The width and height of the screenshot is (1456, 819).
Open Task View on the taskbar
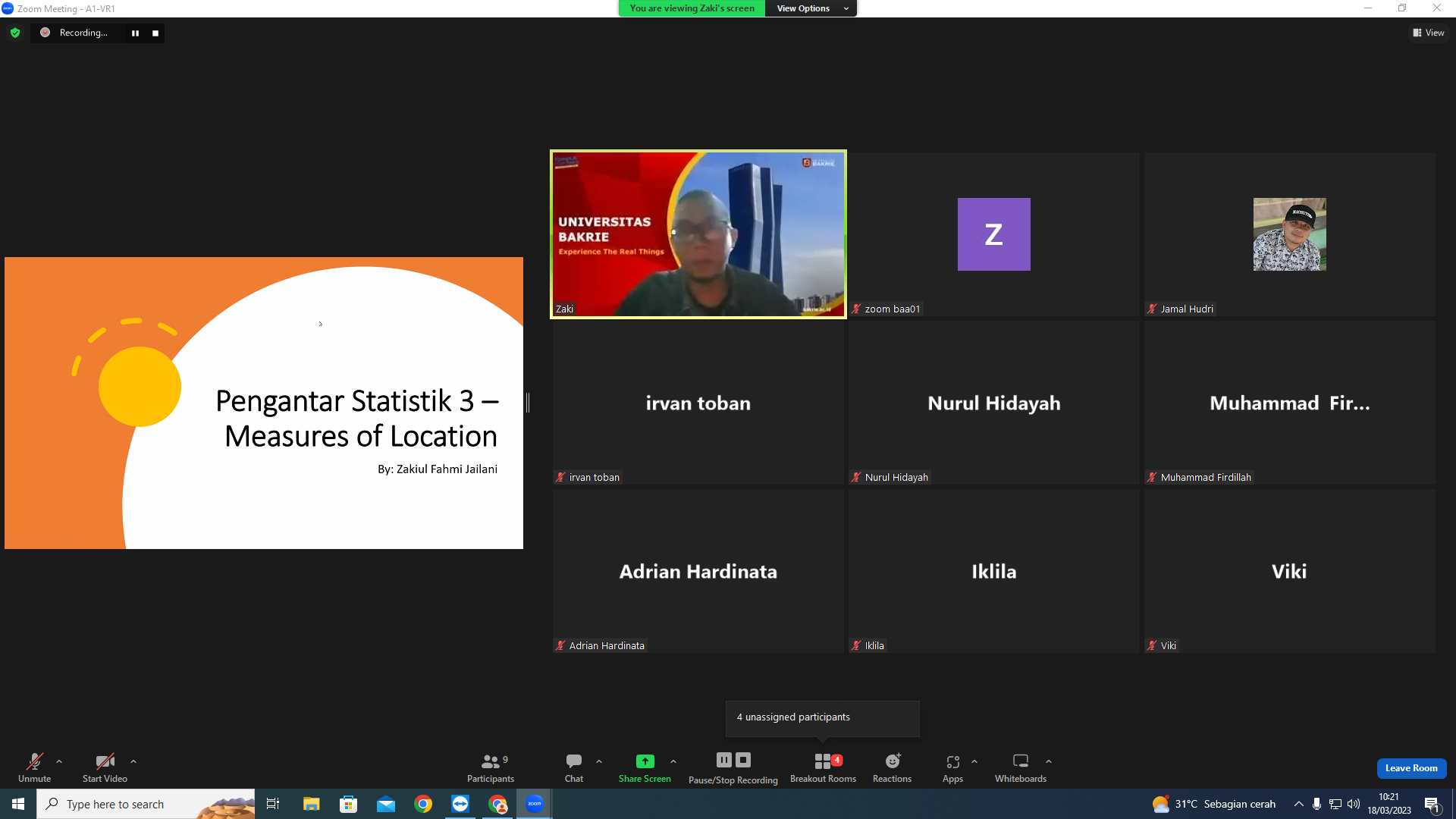tap(273, 804)
